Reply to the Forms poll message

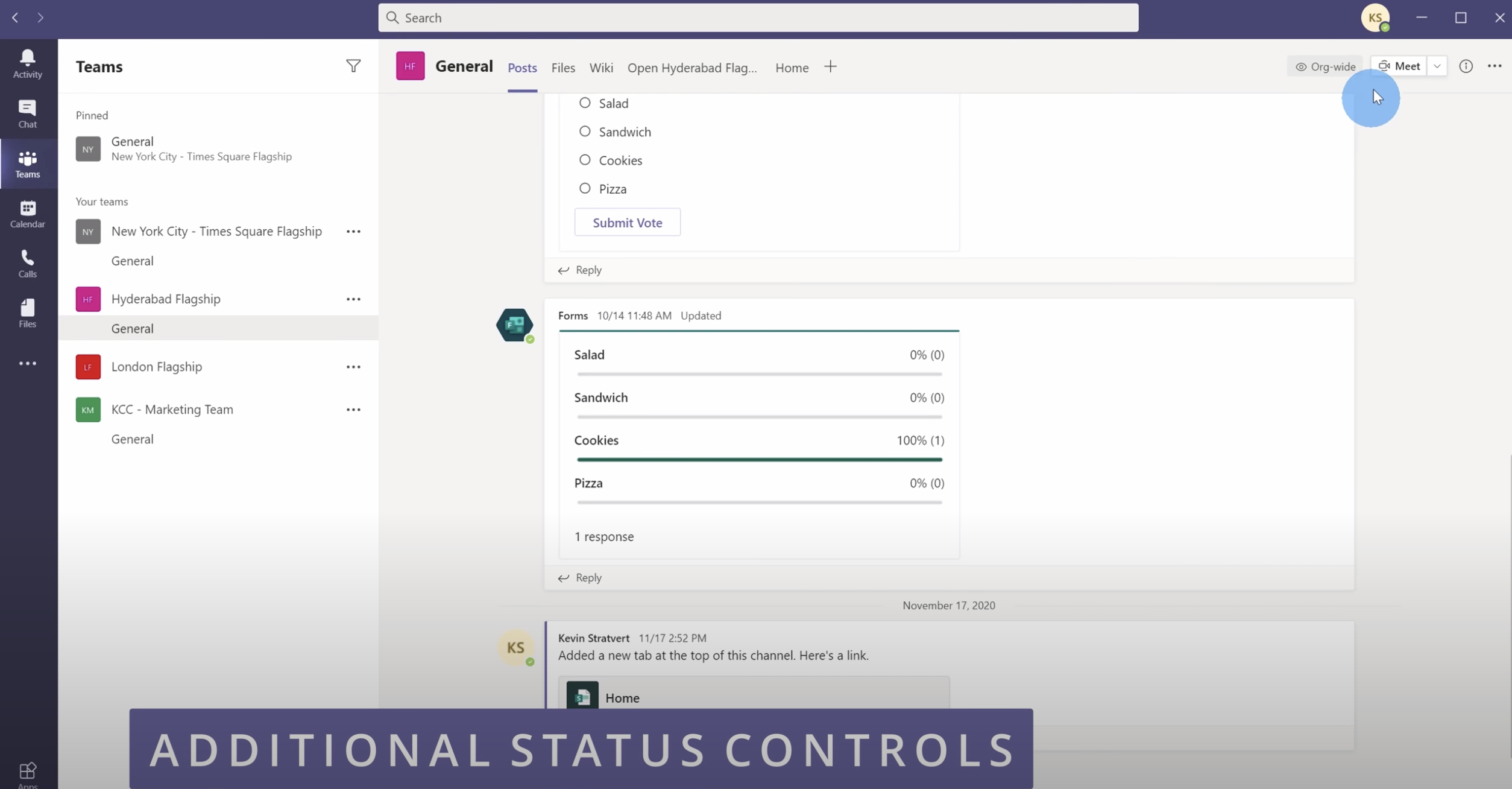click(579, 577)
